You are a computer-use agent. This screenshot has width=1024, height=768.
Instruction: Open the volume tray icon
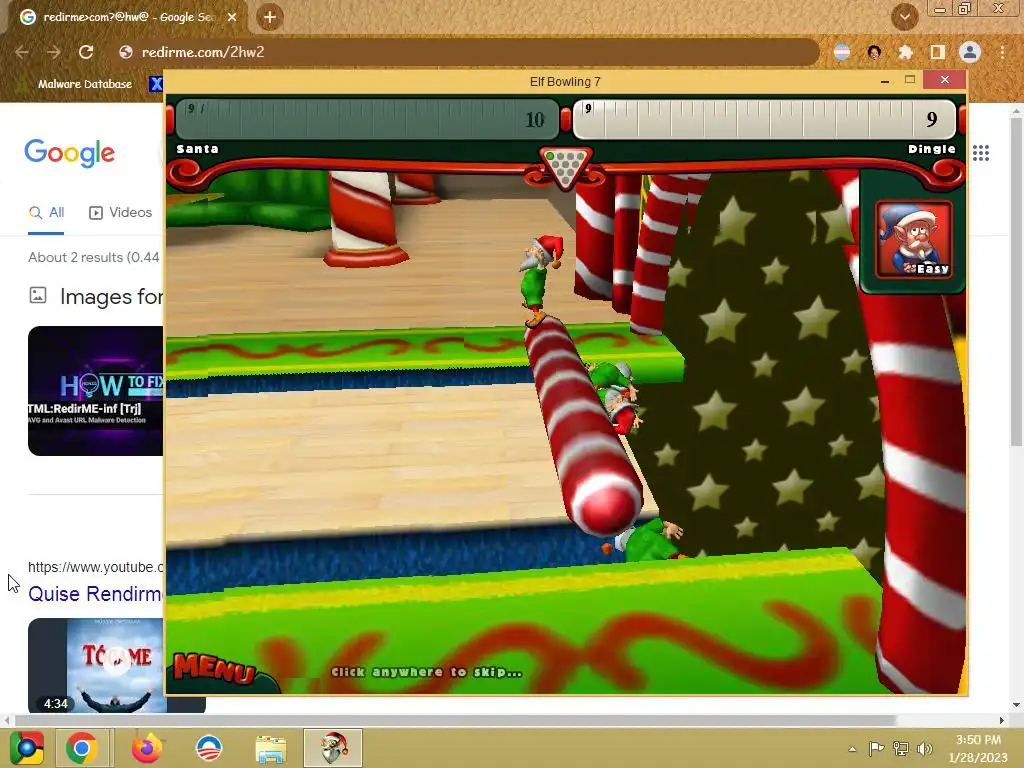pyautogui.click(x=925, y=749)
